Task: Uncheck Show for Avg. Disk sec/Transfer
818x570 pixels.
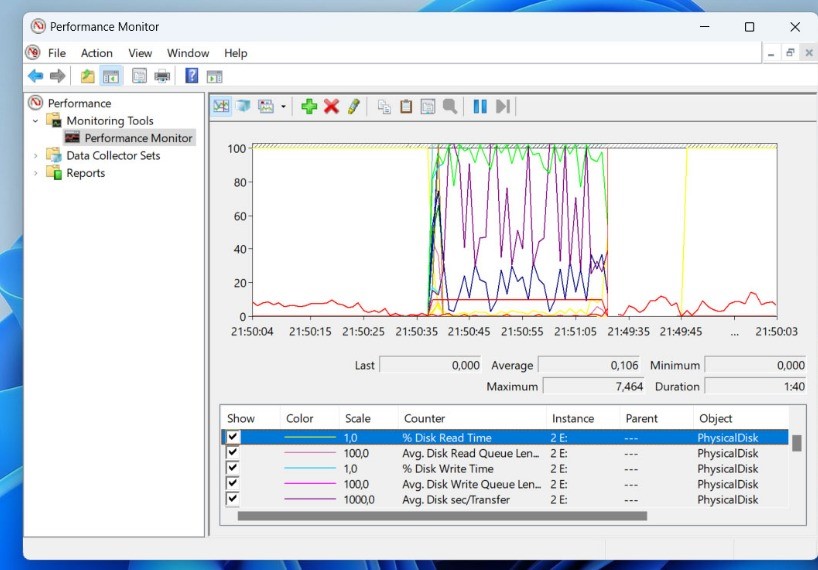Action: [x=233, y=499]
